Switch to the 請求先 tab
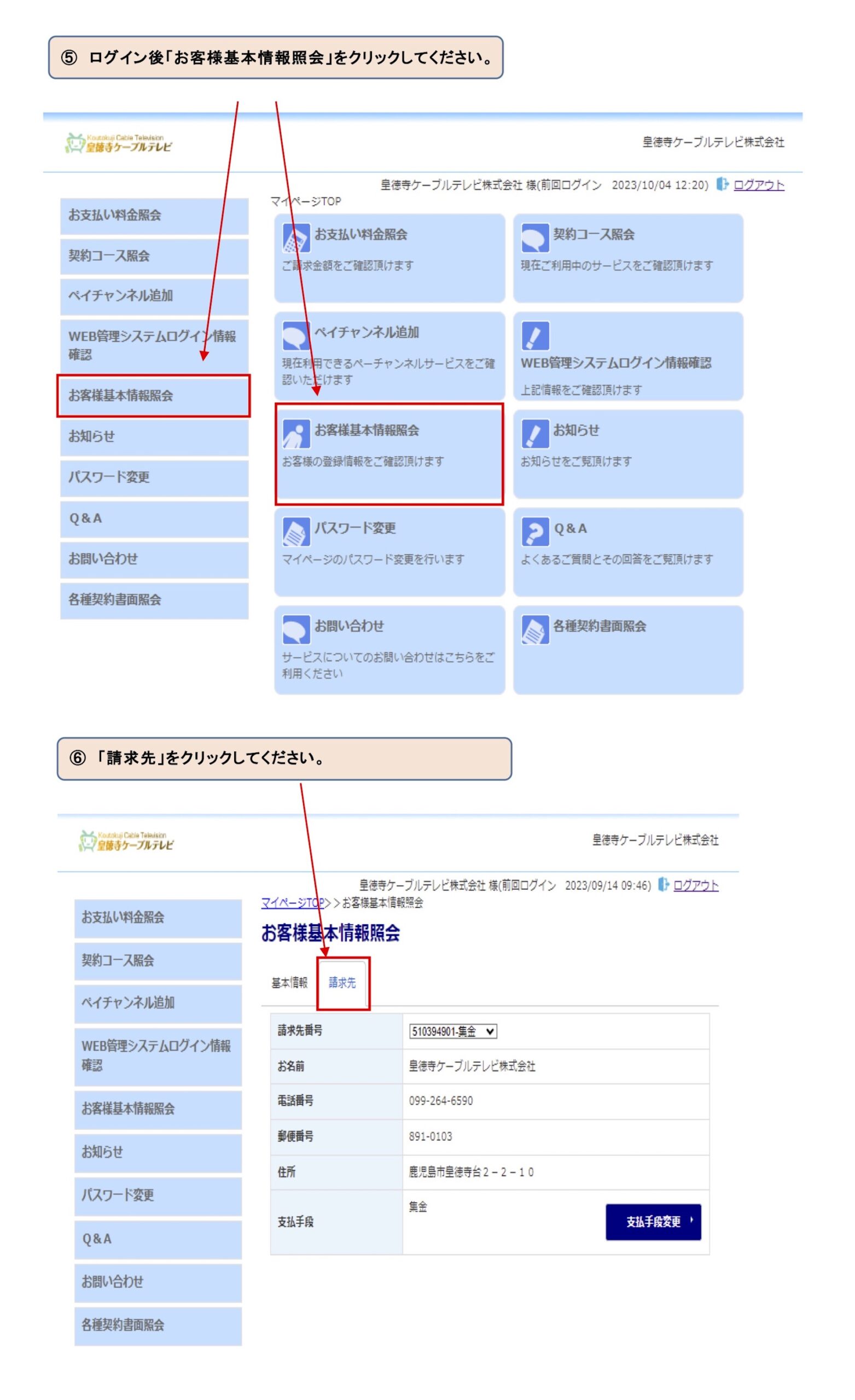Image resolution: width=855 pixels, height=1400 pixels. coord(342,983)
